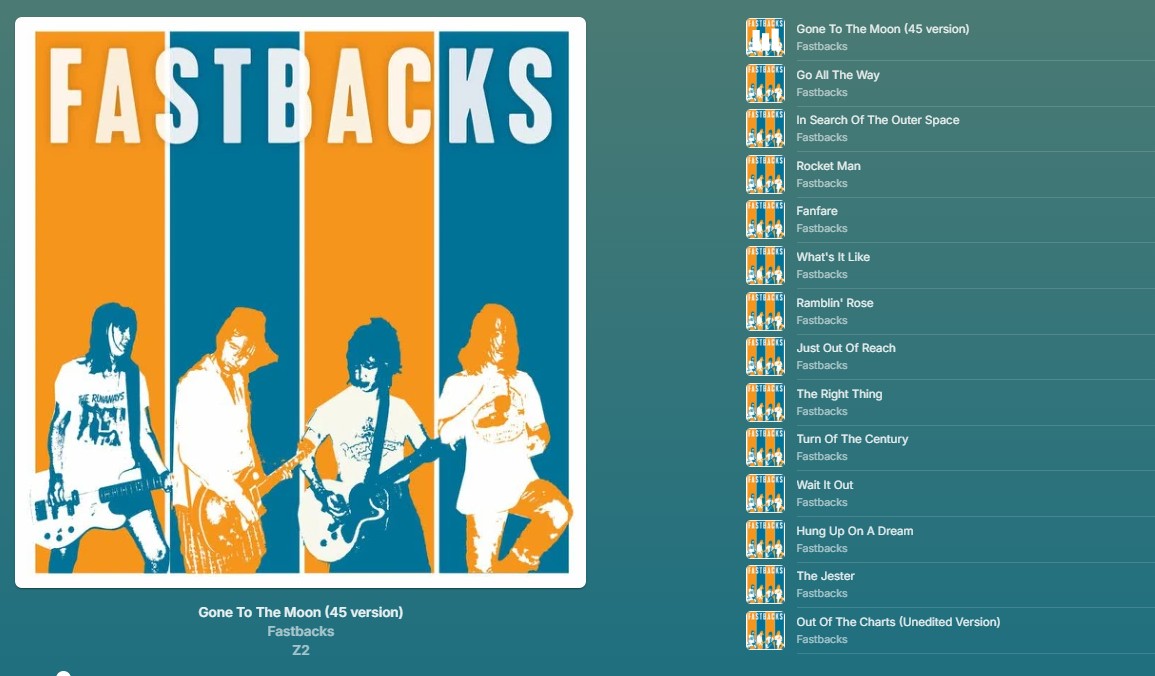
Task: Select The Right Thing from the queue
Action: (950, 402)
